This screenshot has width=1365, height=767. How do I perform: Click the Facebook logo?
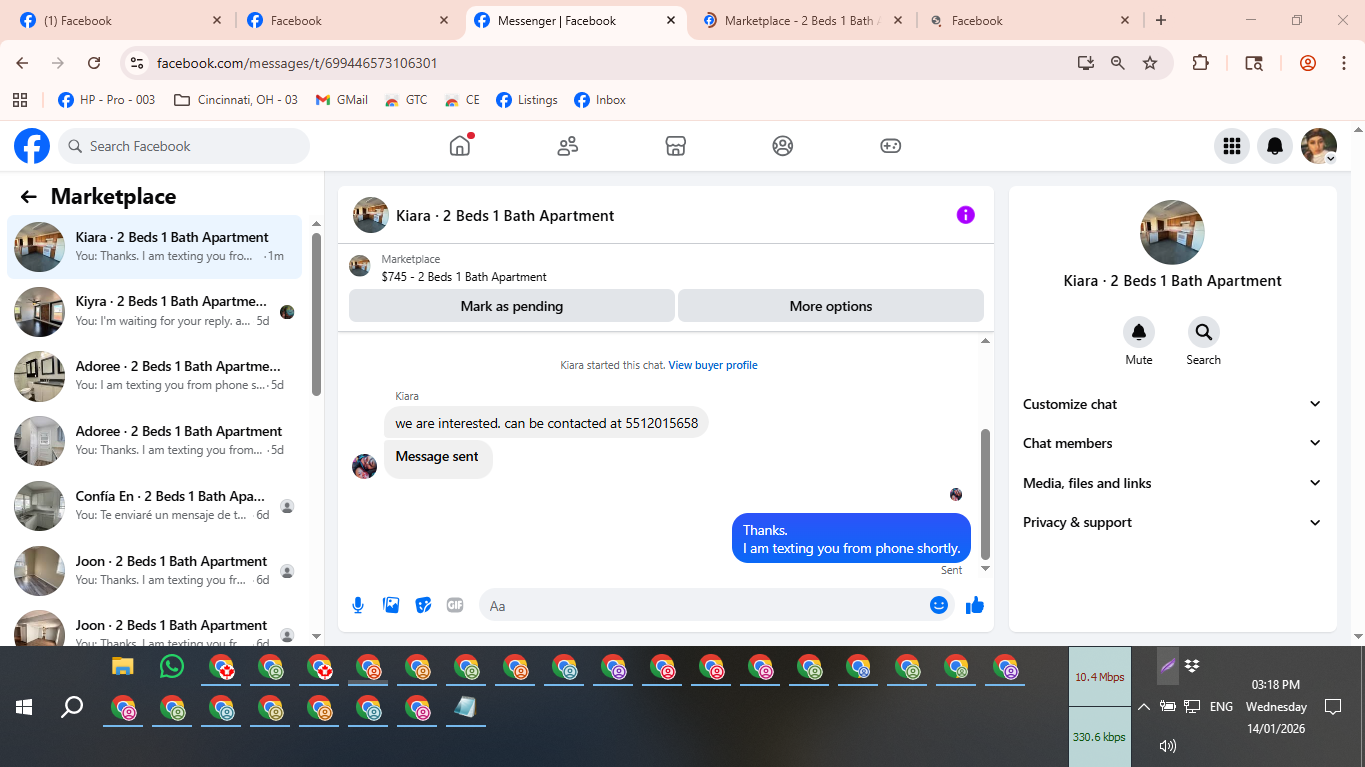(x=32, y=146)
